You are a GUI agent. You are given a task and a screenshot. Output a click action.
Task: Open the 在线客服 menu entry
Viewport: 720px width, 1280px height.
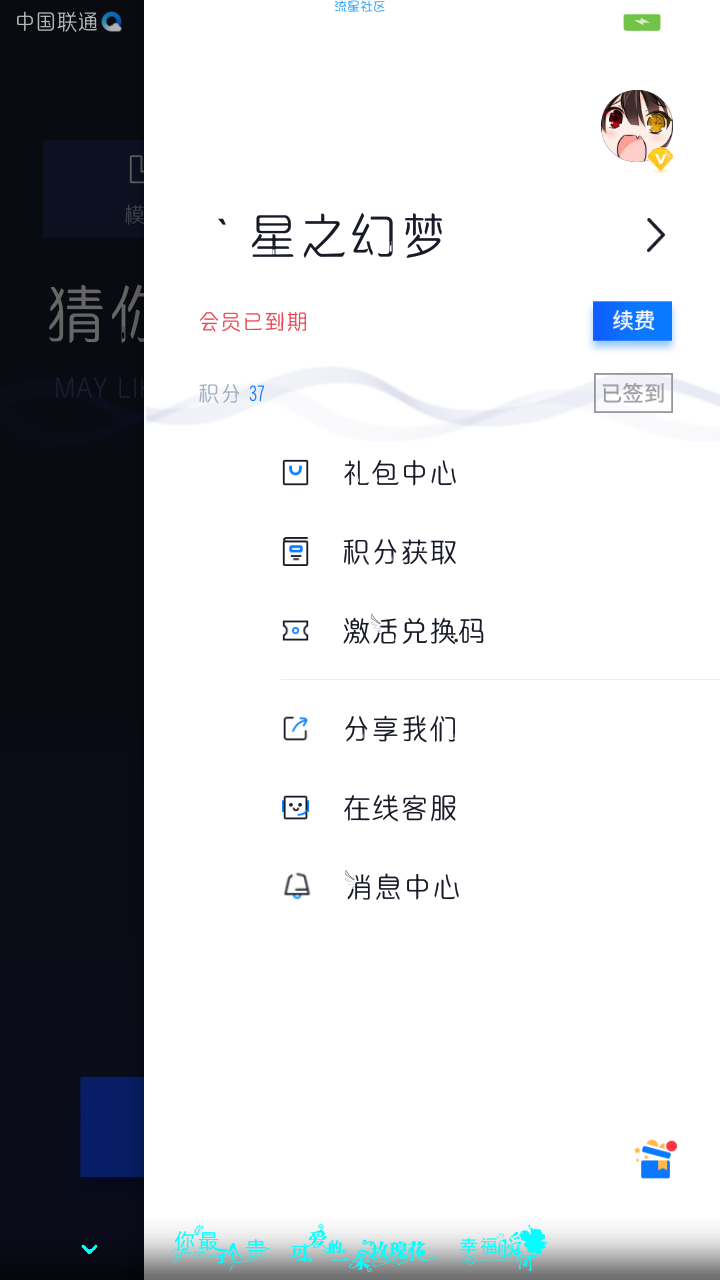point(400,808)
